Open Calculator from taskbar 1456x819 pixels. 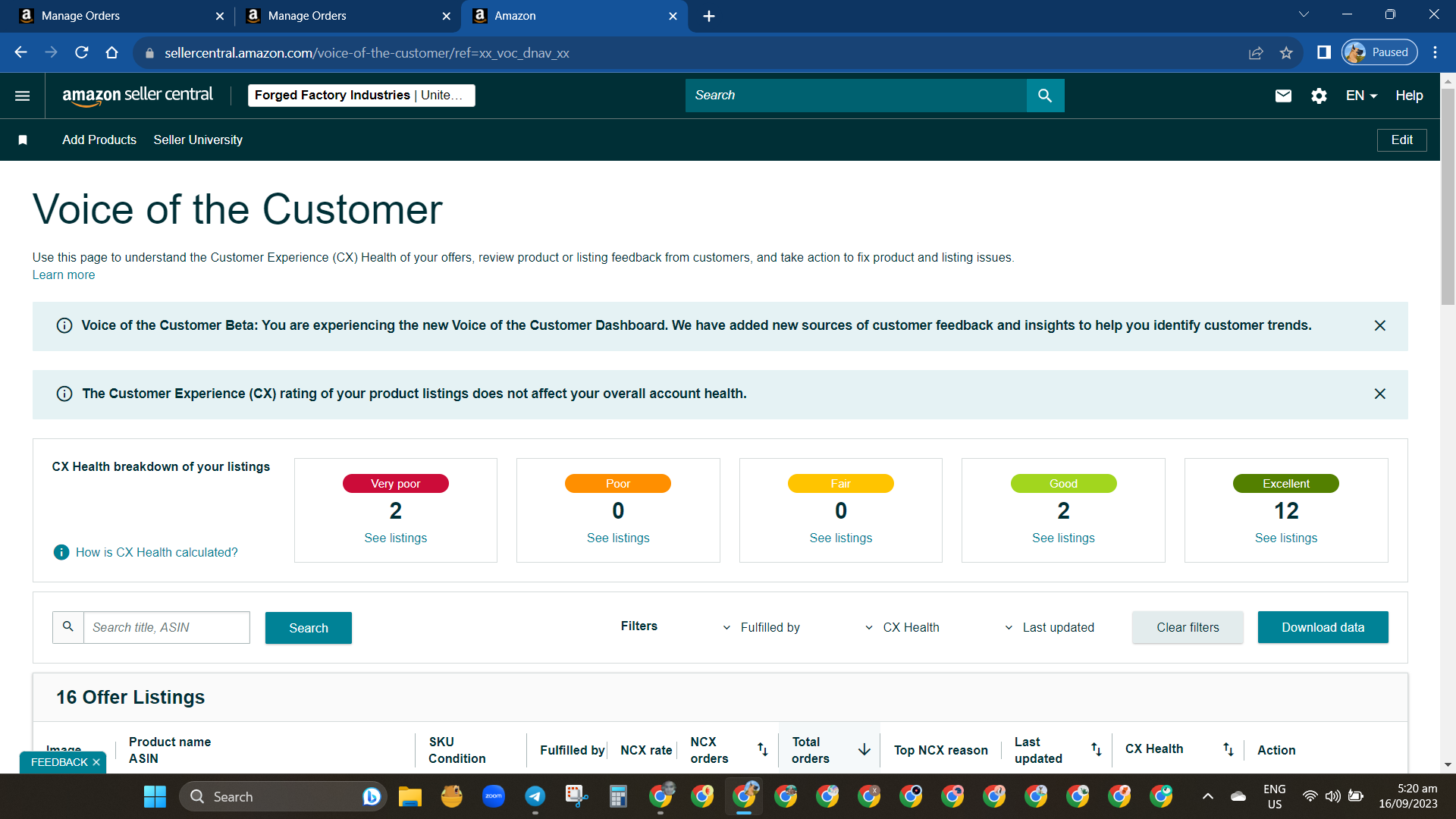(619, 796)
